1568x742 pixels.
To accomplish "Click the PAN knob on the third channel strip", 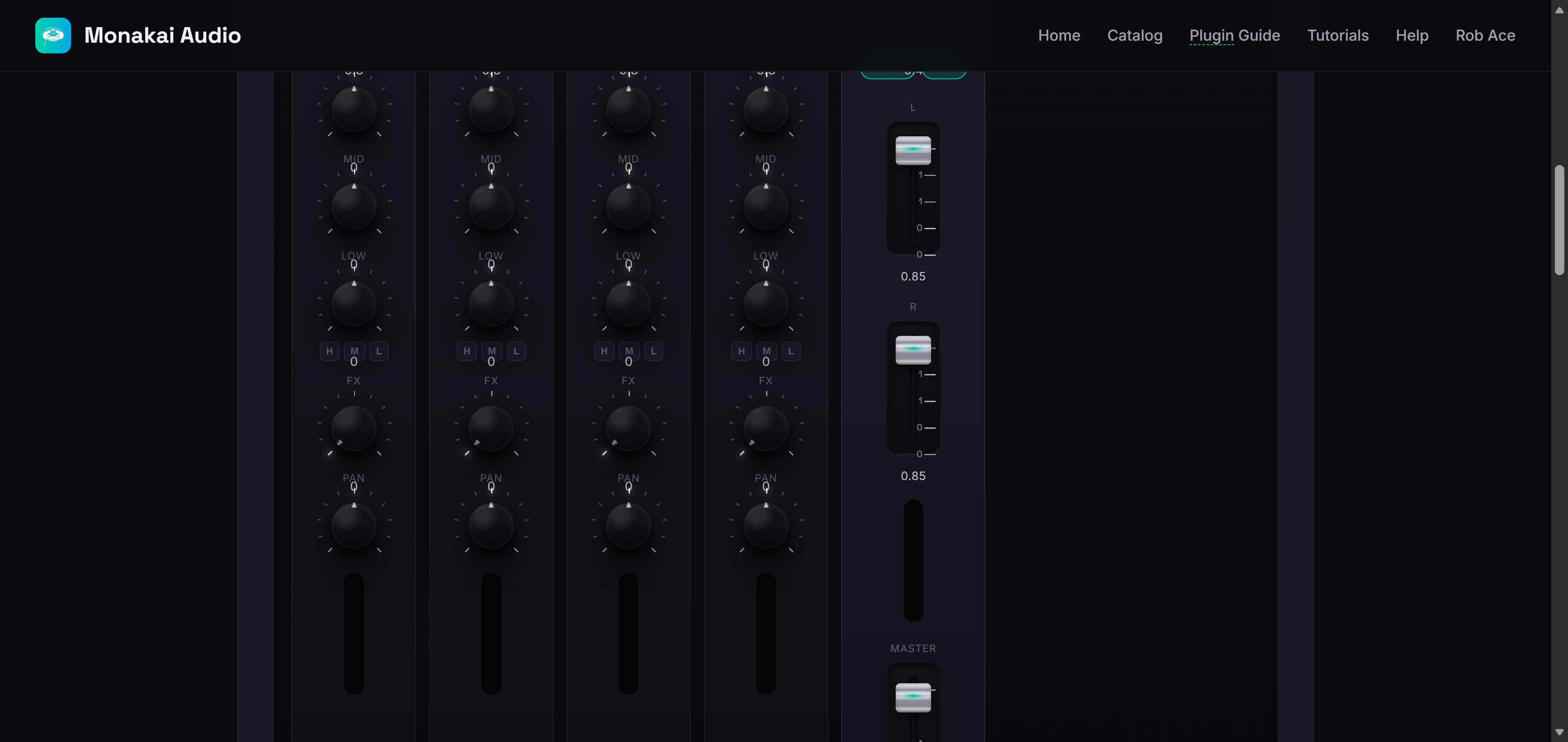I will coord(629,526).
